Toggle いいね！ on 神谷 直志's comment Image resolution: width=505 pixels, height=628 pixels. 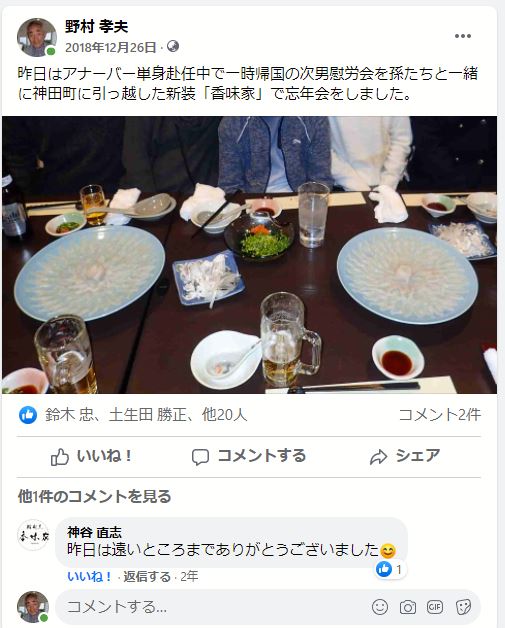(x=90, y=577)
